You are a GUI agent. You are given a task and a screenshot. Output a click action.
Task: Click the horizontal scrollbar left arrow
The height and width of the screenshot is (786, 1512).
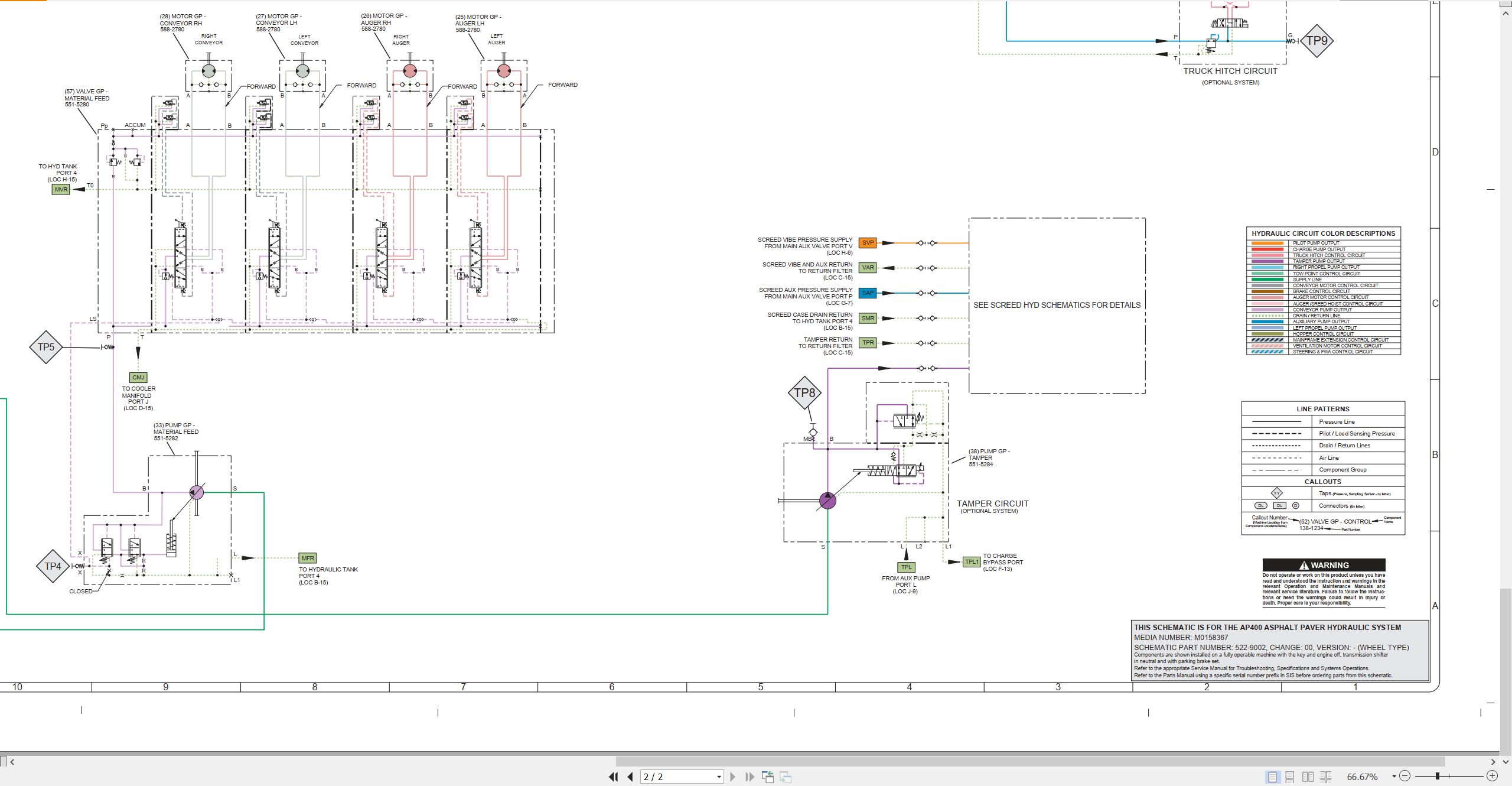(x=12, y=762)
